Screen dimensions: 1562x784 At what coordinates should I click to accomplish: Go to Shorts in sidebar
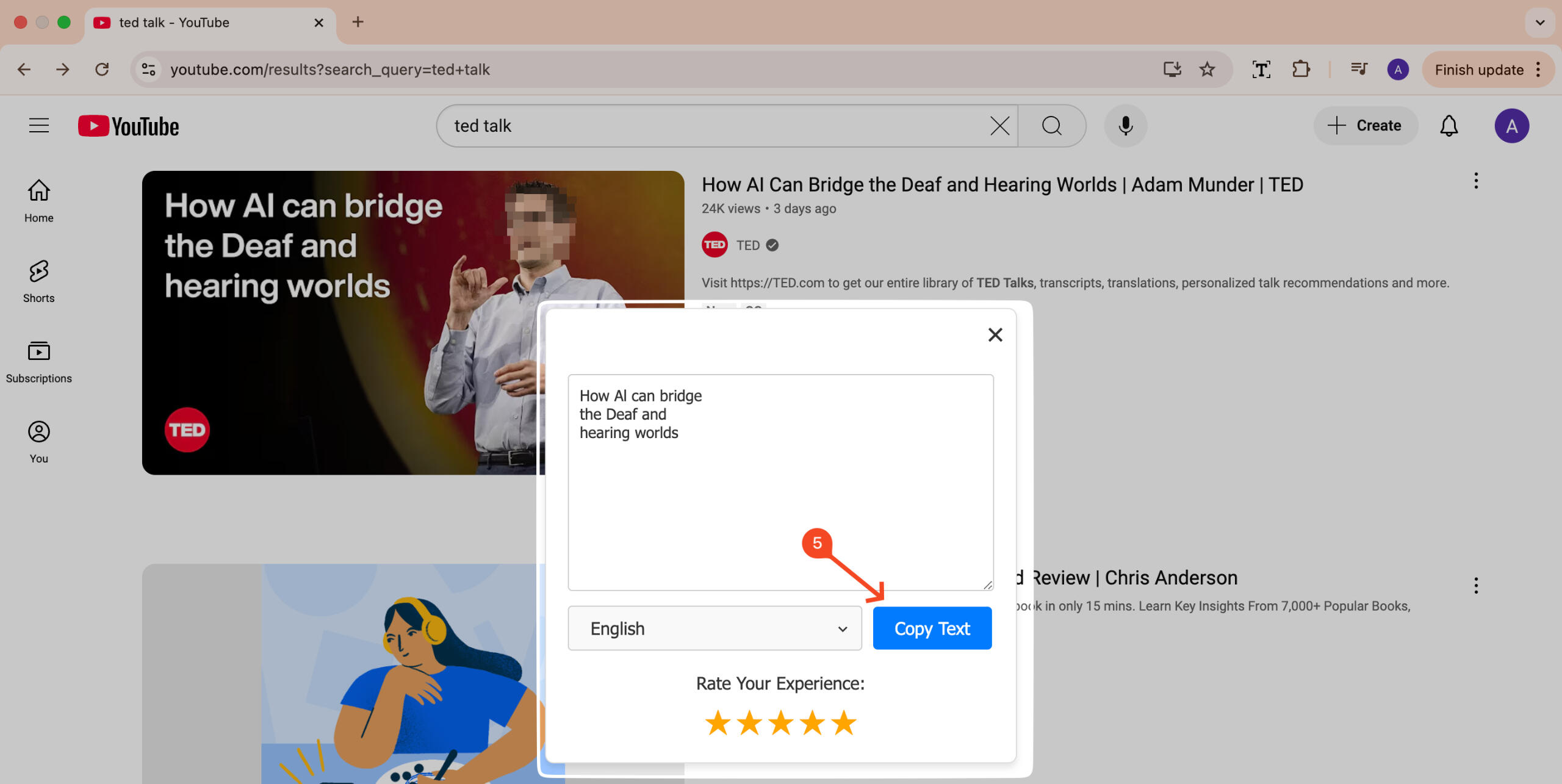click(x=38, y=281)
